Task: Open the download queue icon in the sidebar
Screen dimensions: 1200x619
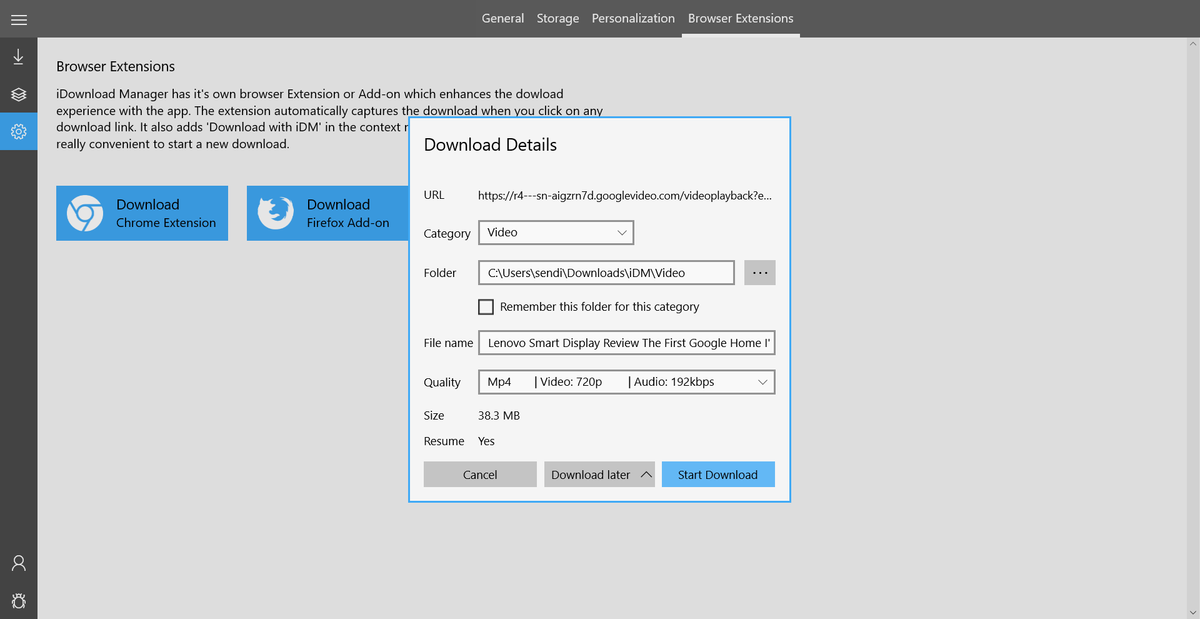Action: [x=18, y=94]
